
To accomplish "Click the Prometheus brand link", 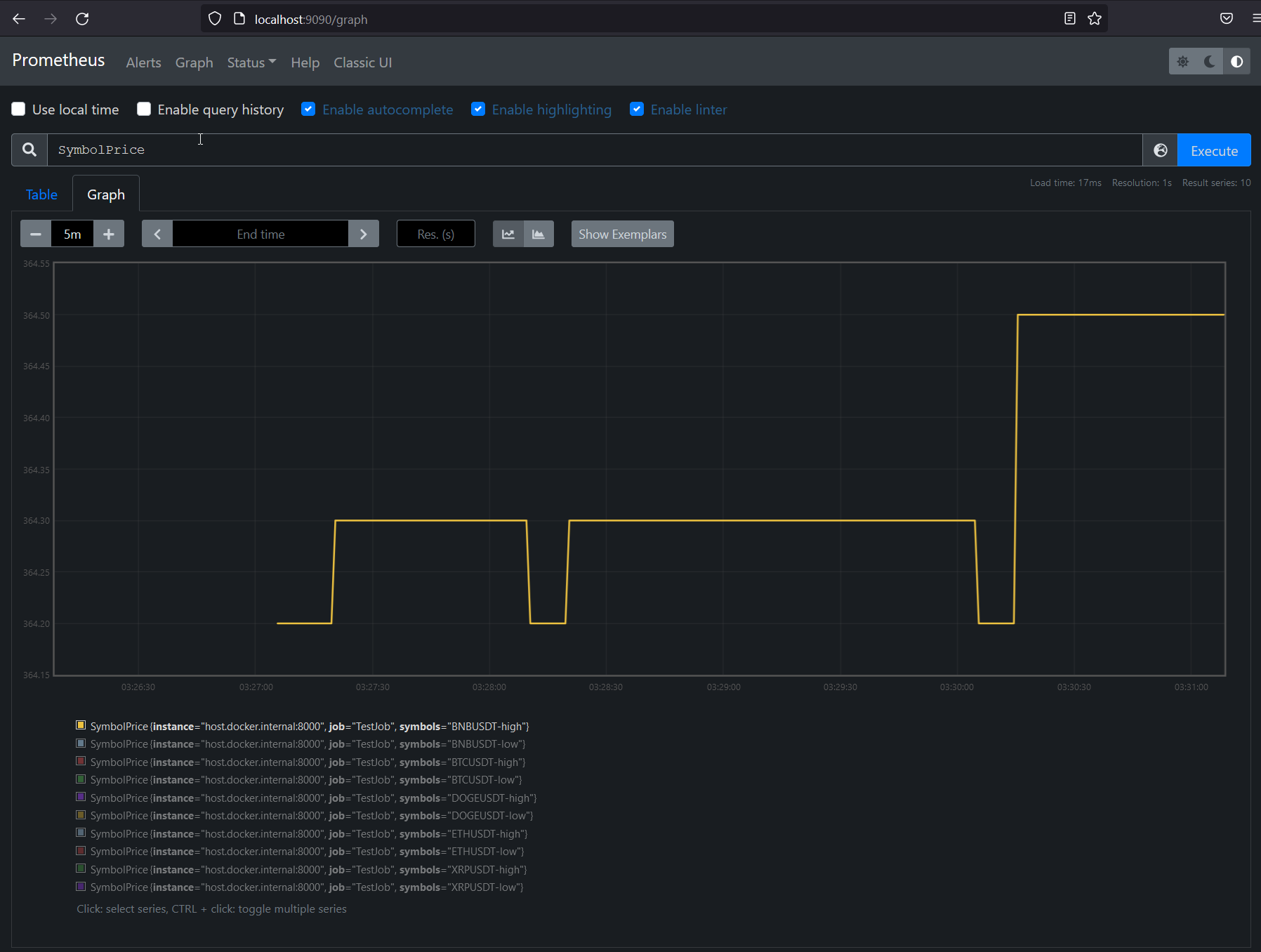I will [x=58, y=60].
